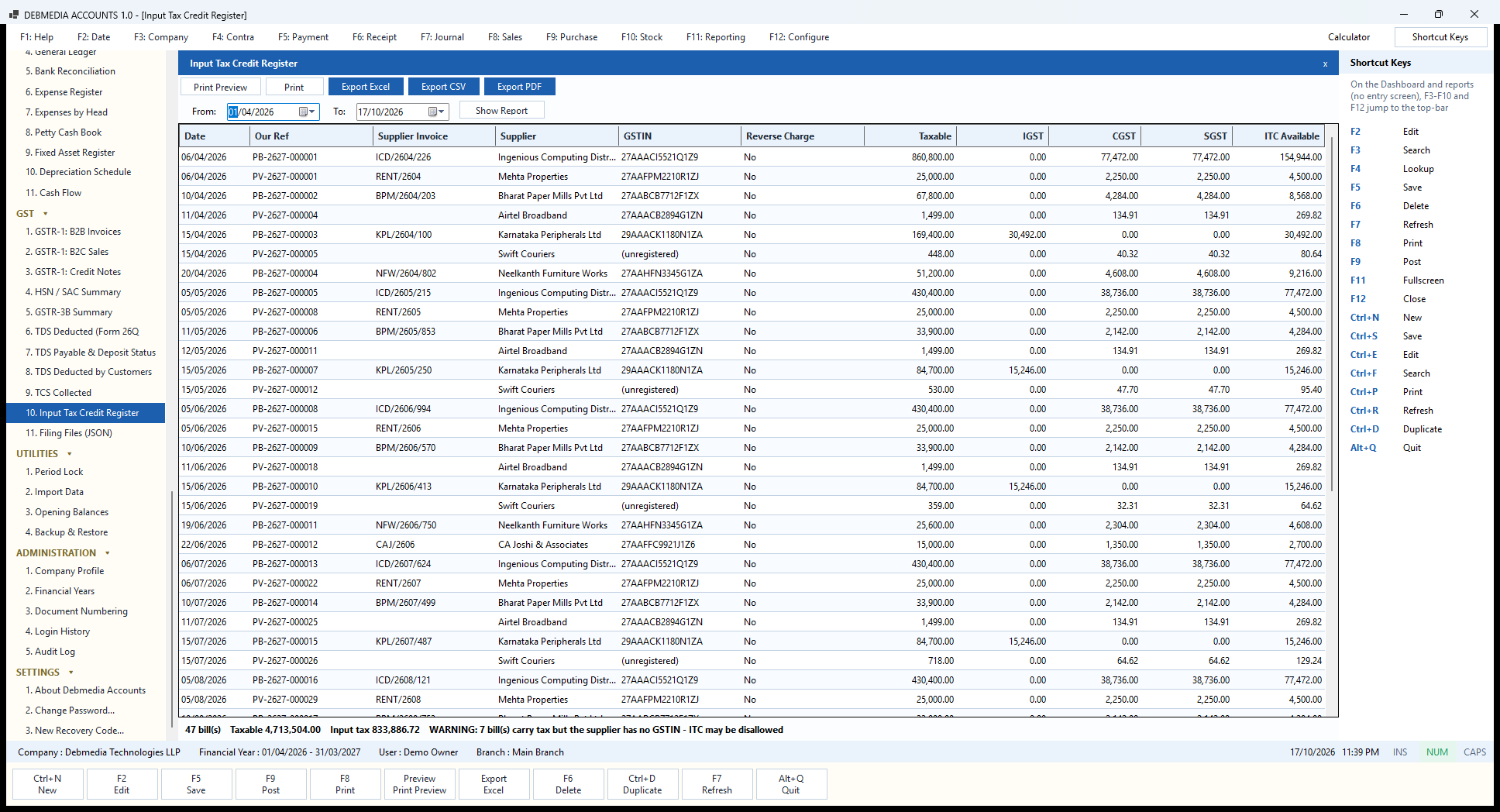Collapse the GST sidebar section

coord(45,214)
